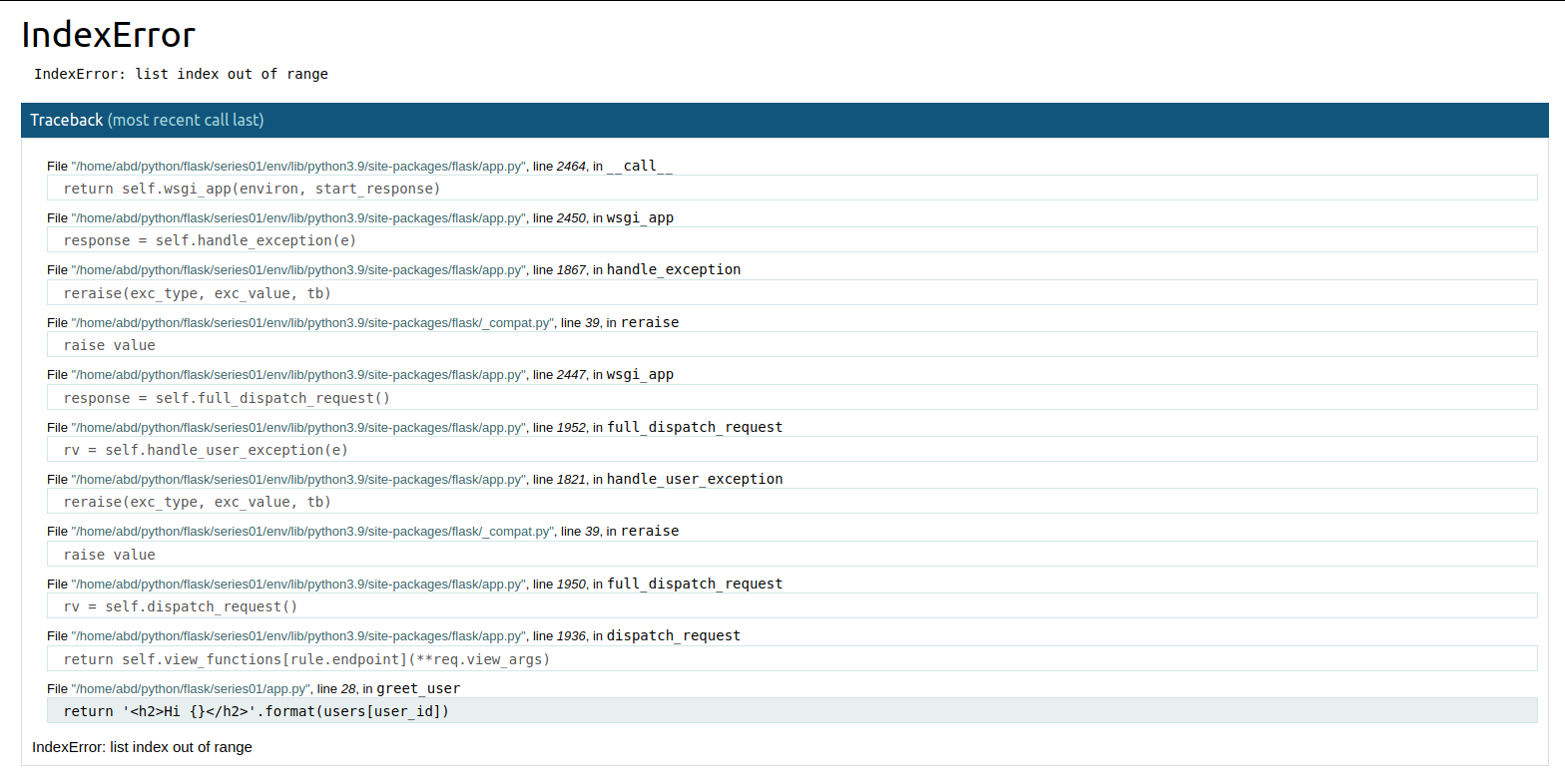
Task: Click the handle_exception function name in frame header
Action: pos(674,269)
